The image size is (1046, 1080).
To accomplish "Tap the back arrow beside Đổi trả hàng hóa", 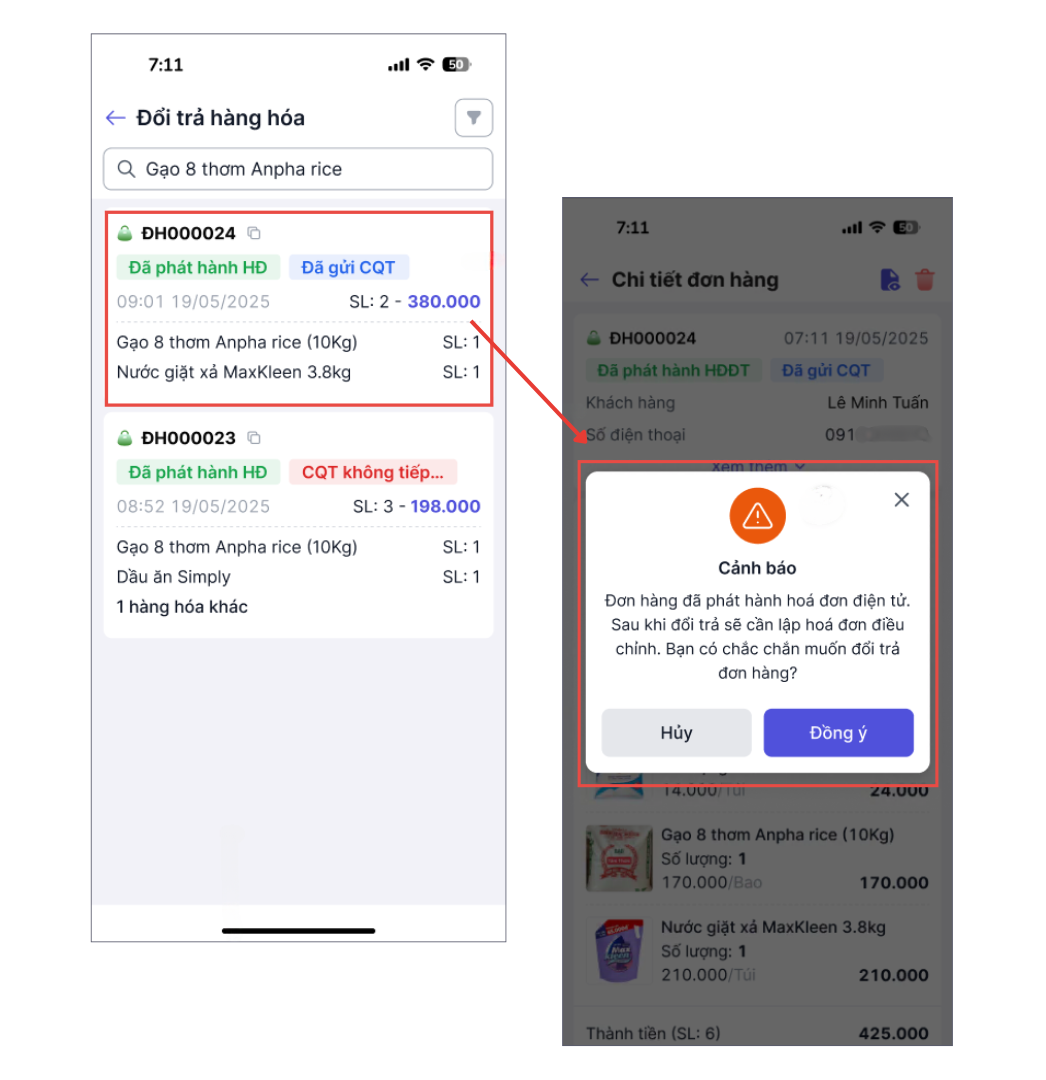I will [115, 118].
